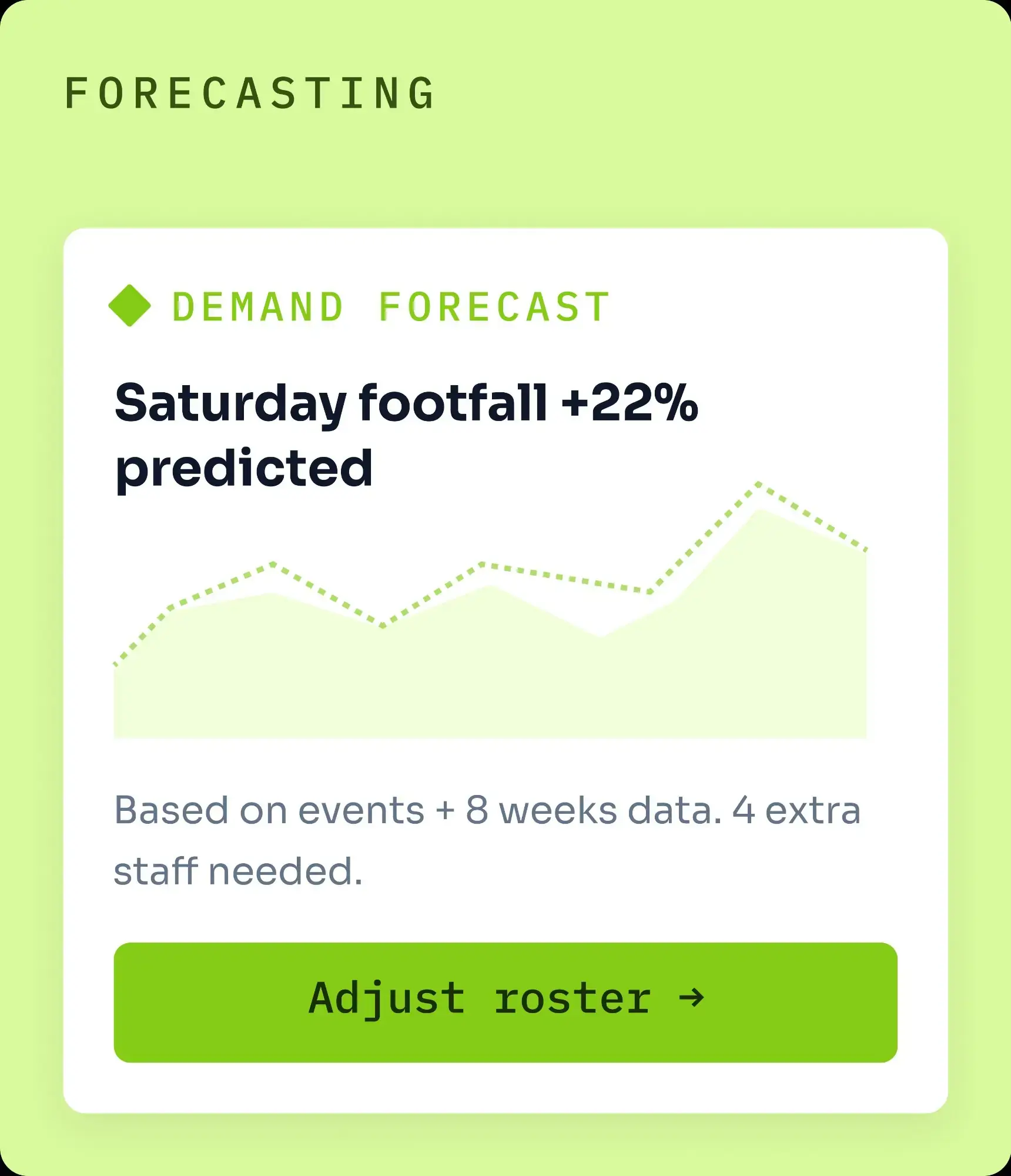Click the text 'Based on events'
Image resolution: width=1011 pixels, height=1176 pixels.
coord(269,810)
